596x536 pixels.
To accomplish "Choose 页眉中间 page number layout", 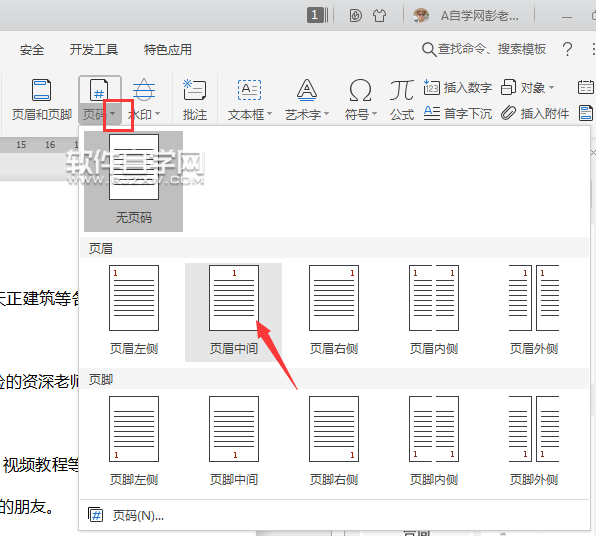I will (x=234, y=311).
